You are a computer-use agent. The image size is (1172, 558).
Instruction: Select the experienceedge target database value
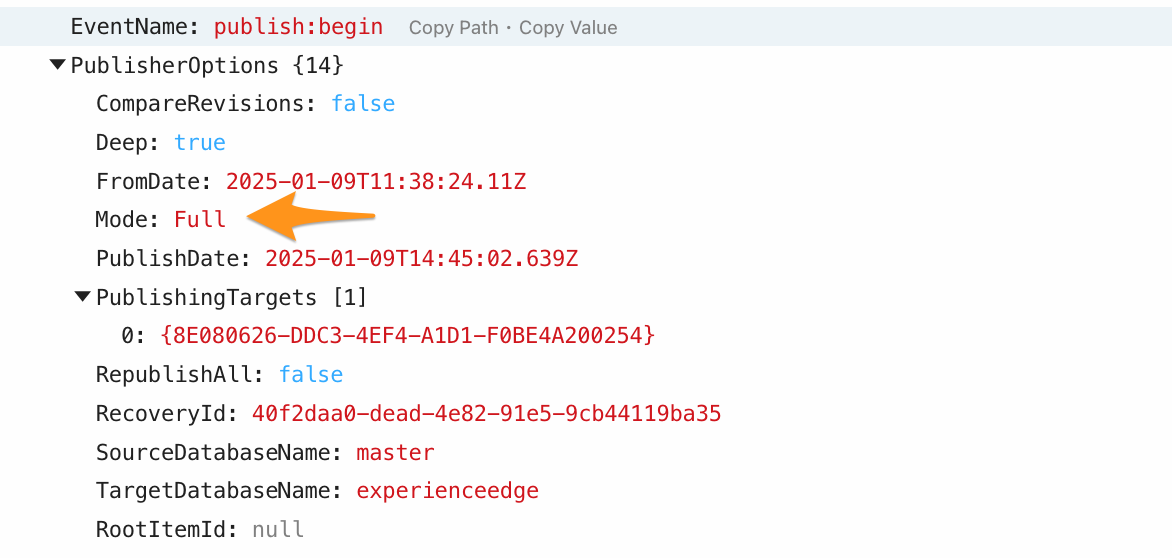(x=447, y=491)
